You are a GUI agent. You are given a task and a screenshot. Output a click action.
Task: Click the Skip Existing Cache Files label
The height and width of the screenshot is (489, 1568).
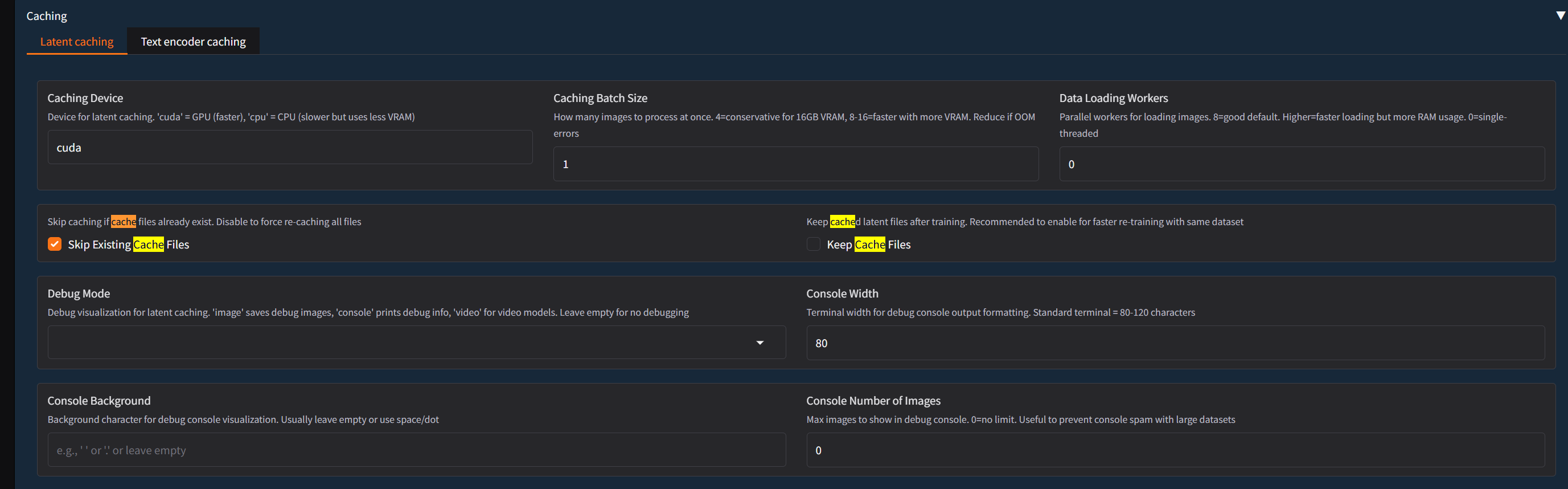pos(129,244)
